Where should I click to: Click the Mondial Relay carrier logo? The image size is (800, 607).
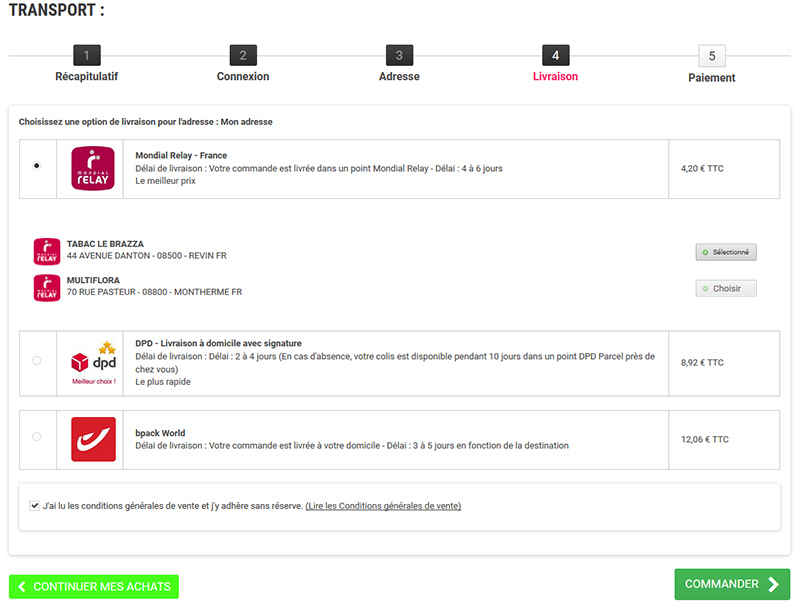pos(93,168)
